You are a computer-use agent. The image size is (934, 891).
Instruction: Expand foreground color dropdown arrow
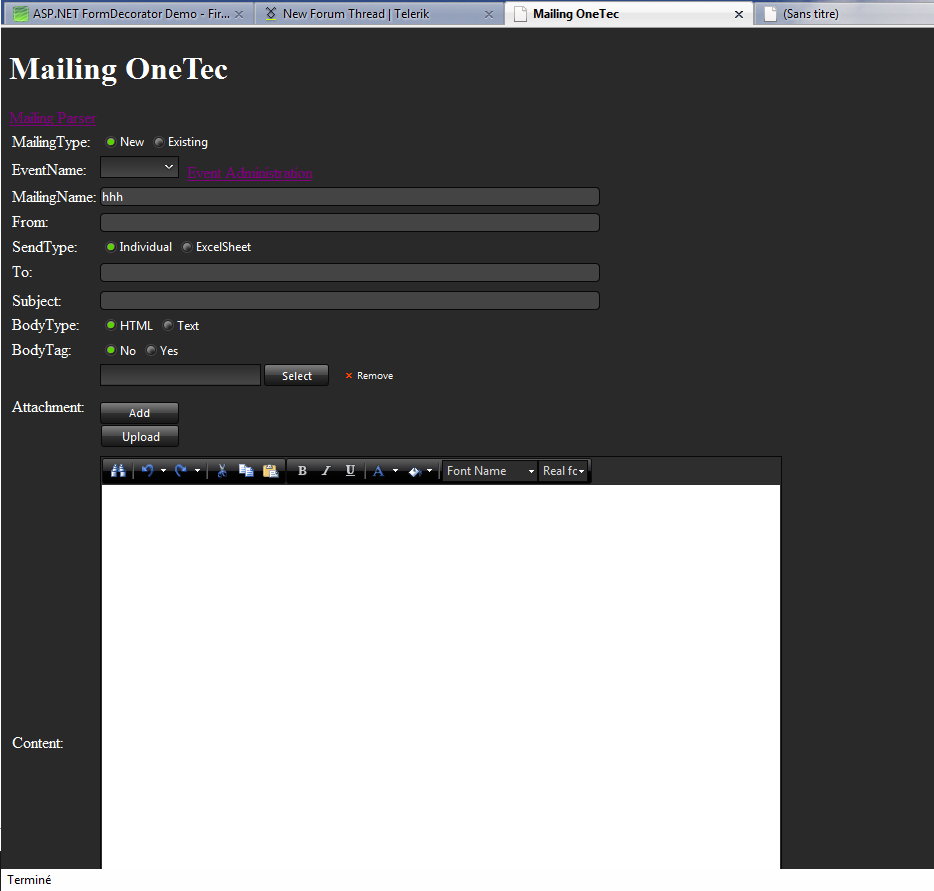[395, 471]
